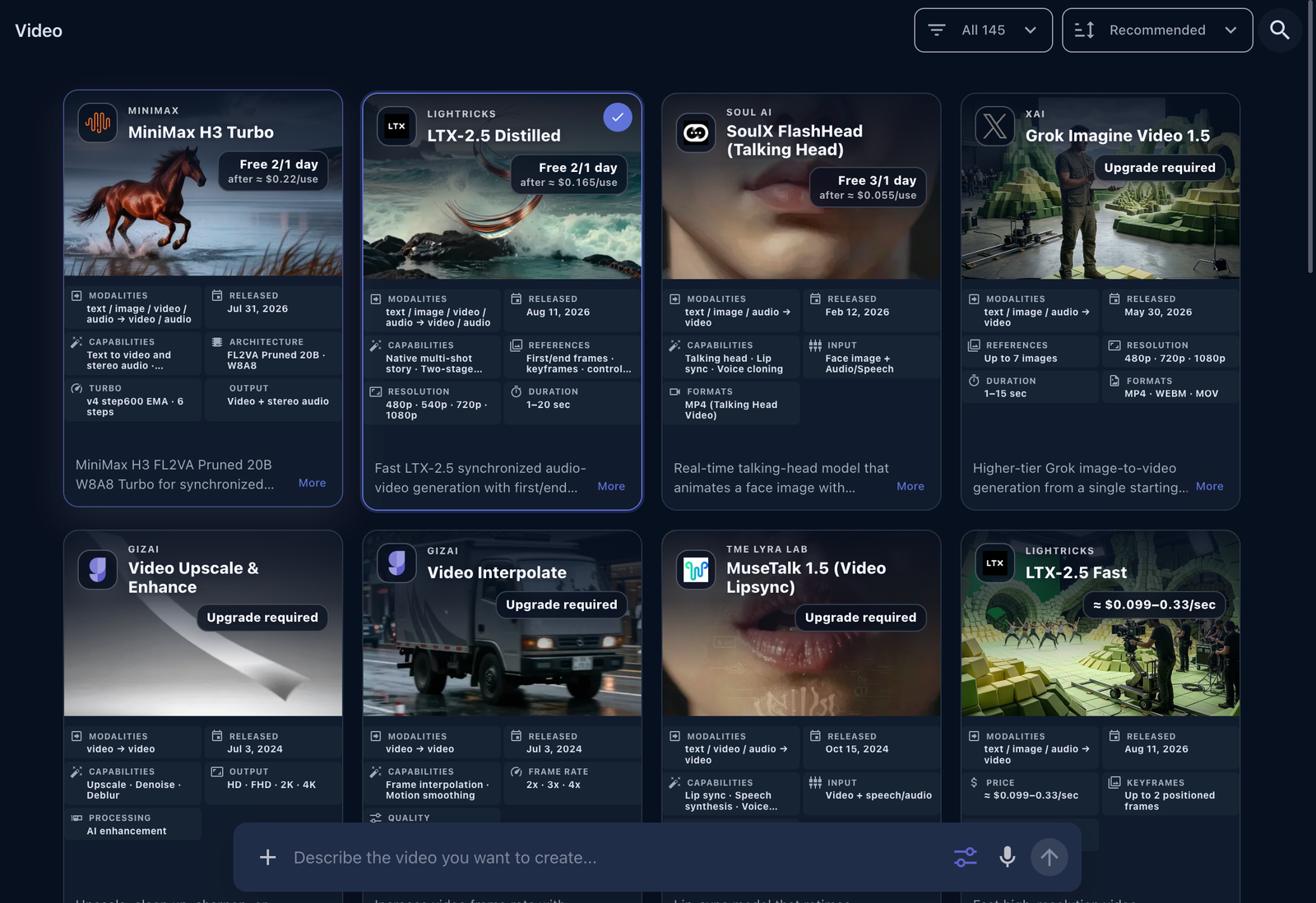Click the 2x · 3x · 4x frame rate value
Screen dimensions: 1316x903
554,785
